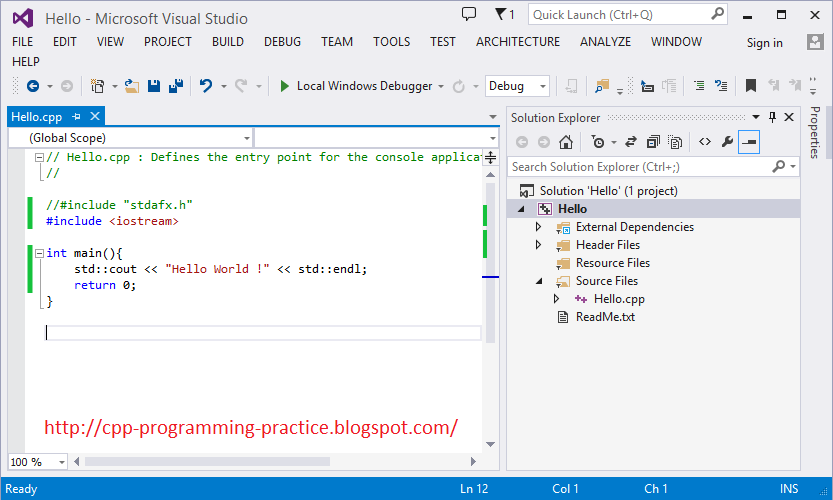Click the Quick Launch search magnifier icon
The width and height of the screenshot is (833, 500).
click(x=717, y=14)
